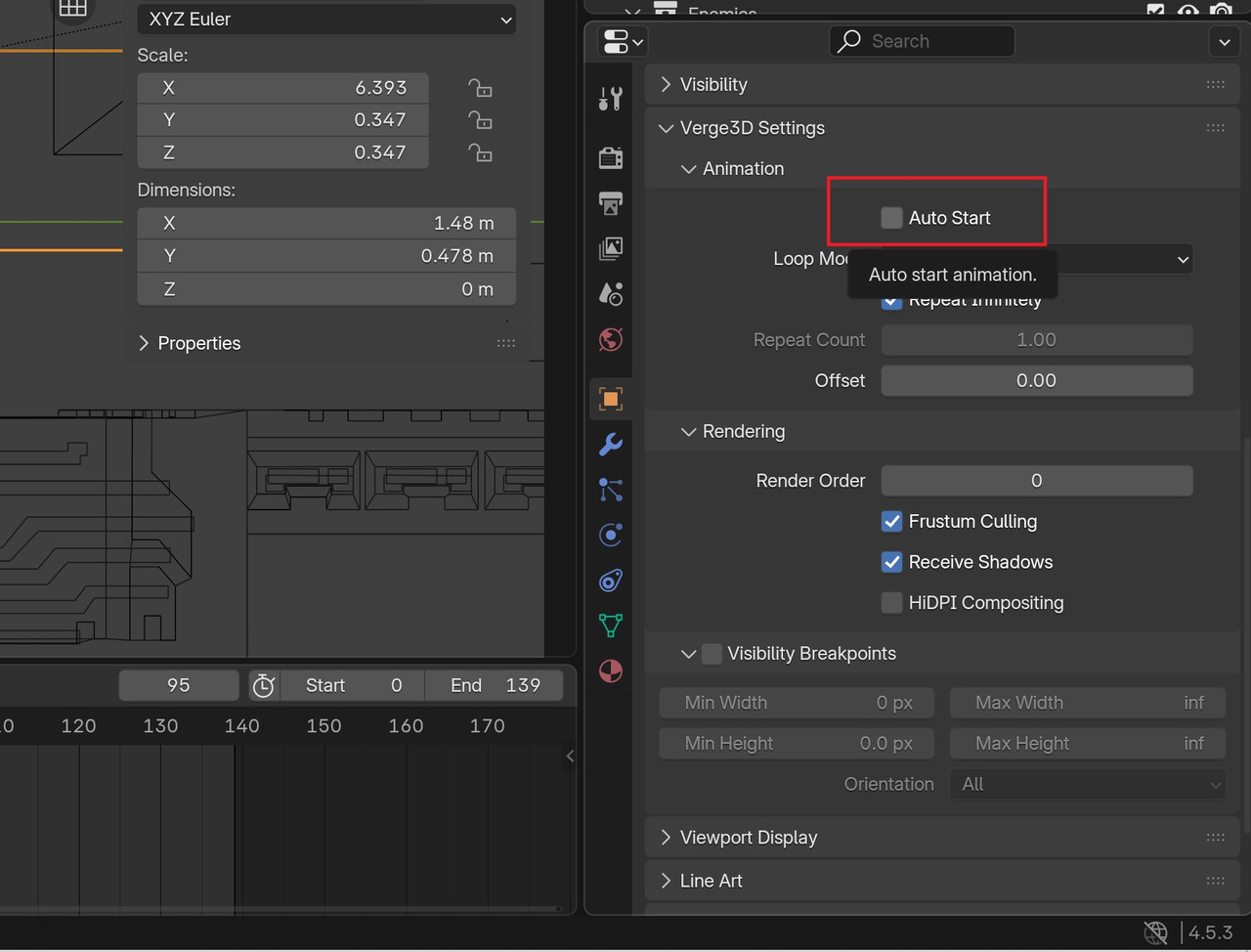Image resolution: width=1251 pixels, height=952 pixels.
Task: Click the properties Search field
Action: coord(922,40)
